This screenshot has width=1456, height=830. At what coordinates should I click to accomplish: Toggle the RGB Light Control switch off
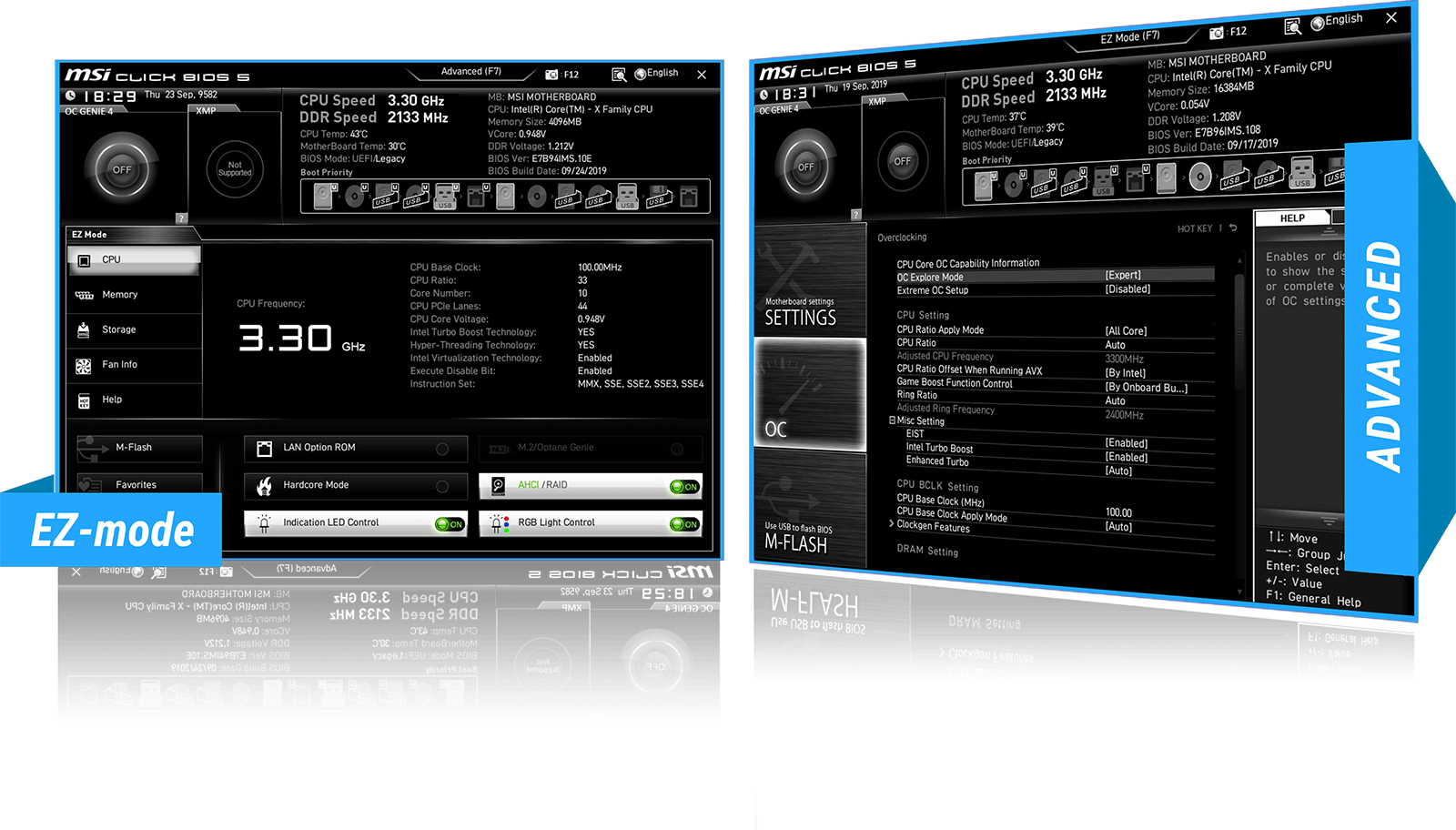point(684,524)
